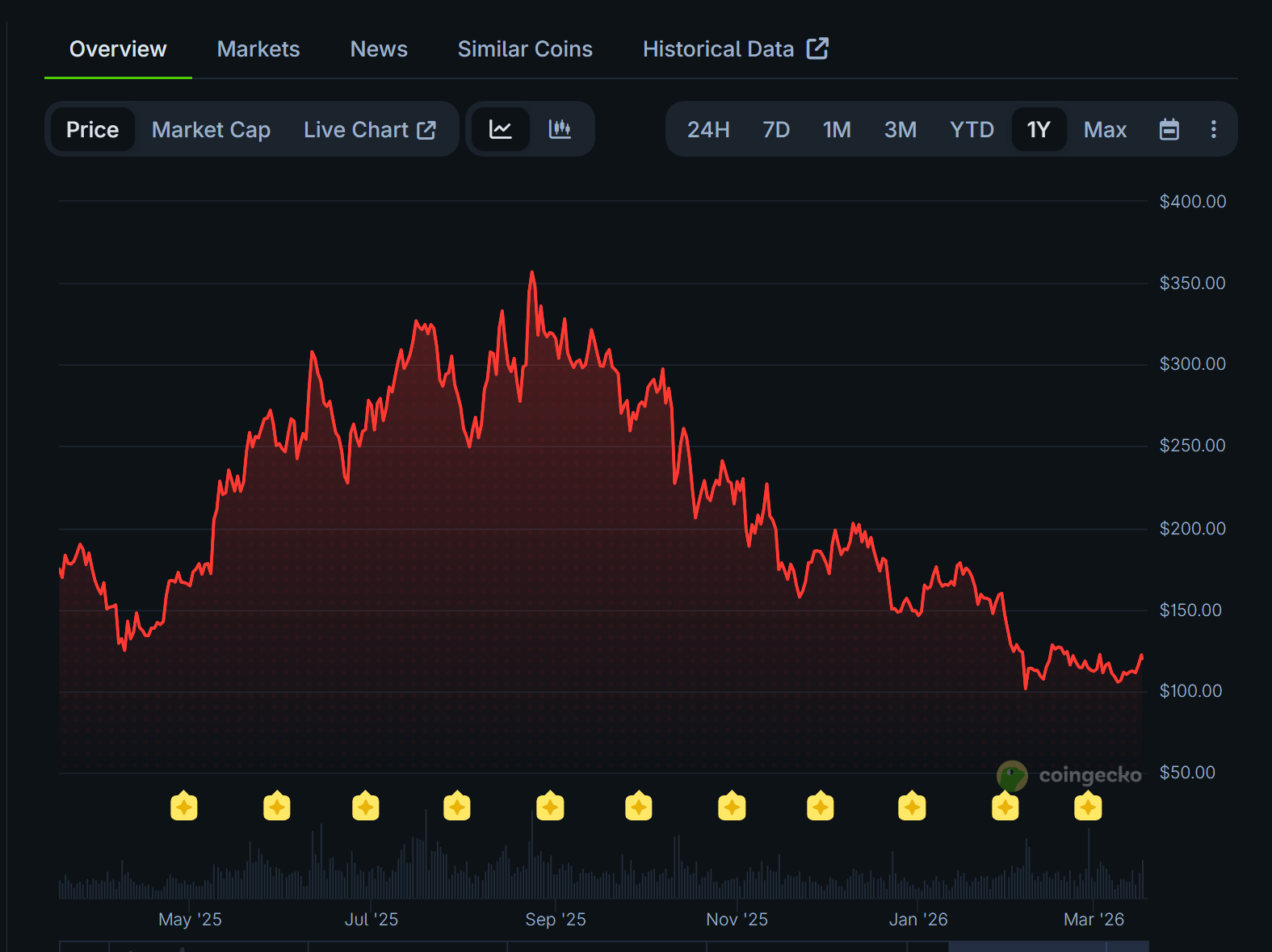The width and height of the screenshot is (1272, 952).
Task: Select the YTD time range
Action: [972, 129]
